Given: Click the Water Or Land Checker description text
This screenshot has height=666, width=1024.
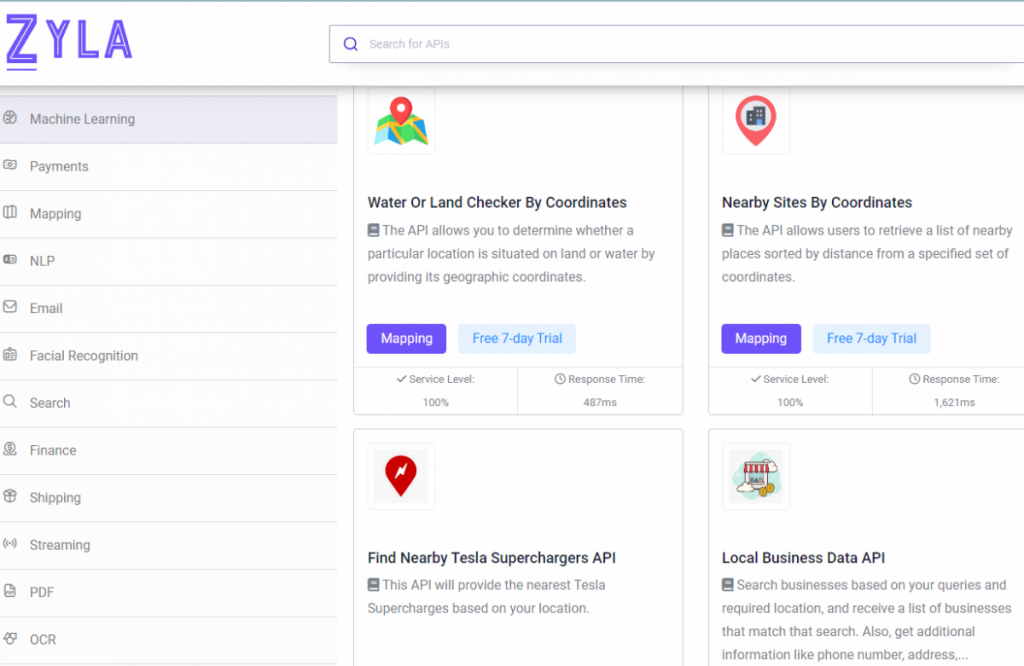Looking at the screenshot, I should (511, 253).
